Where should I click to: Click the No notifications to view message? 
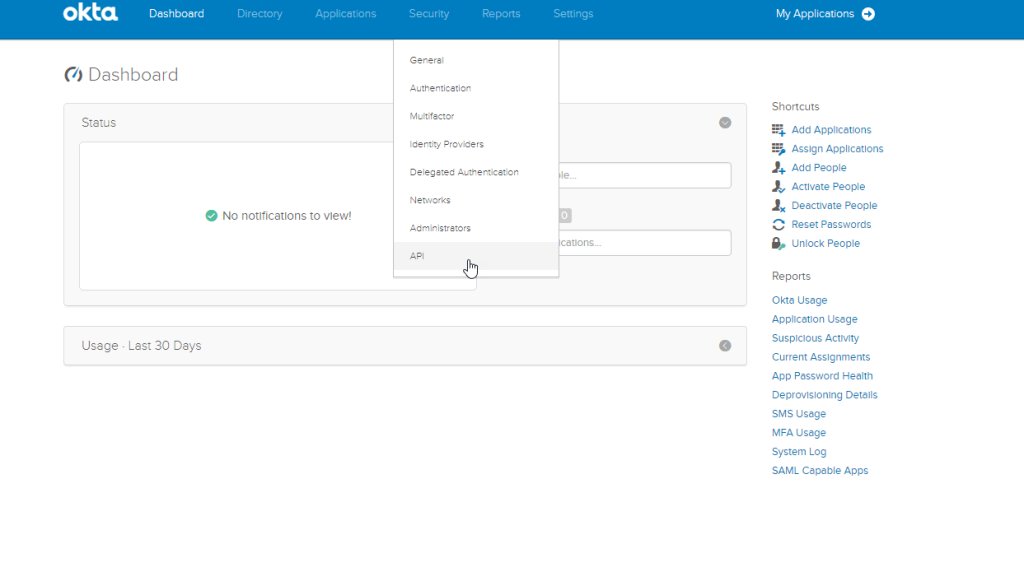(x=287, y=215)
